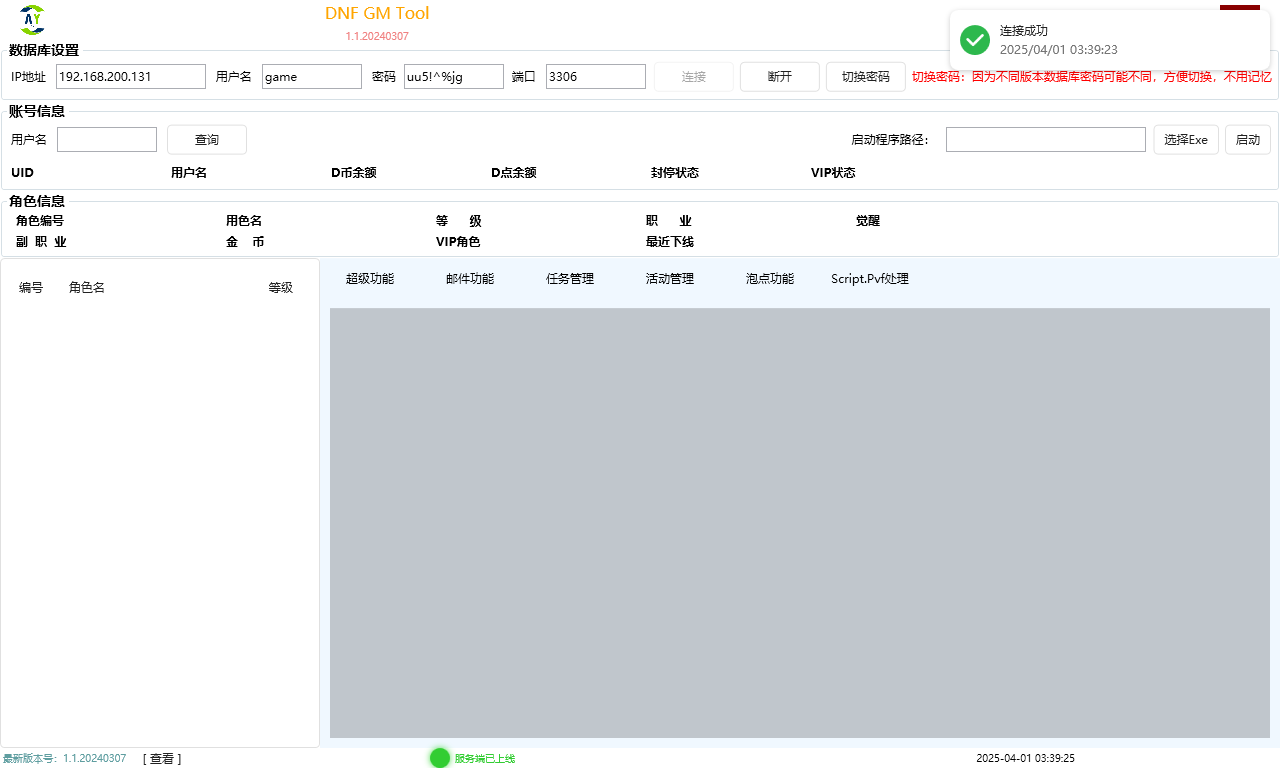Click the 查询 button
Screen dimensions: 1280x768
point(207,140)
